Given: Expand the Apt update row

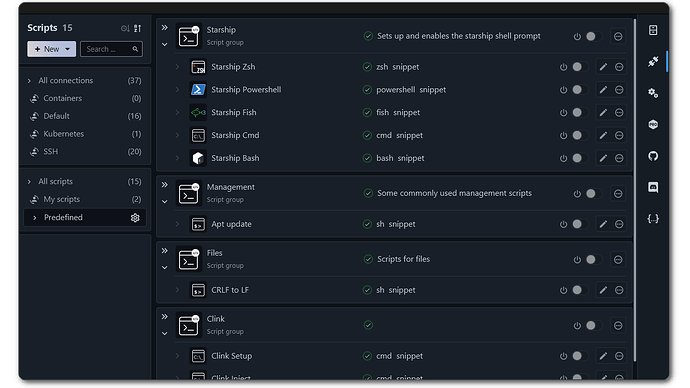Looking at the screenshot, I should tap(177, 224).
